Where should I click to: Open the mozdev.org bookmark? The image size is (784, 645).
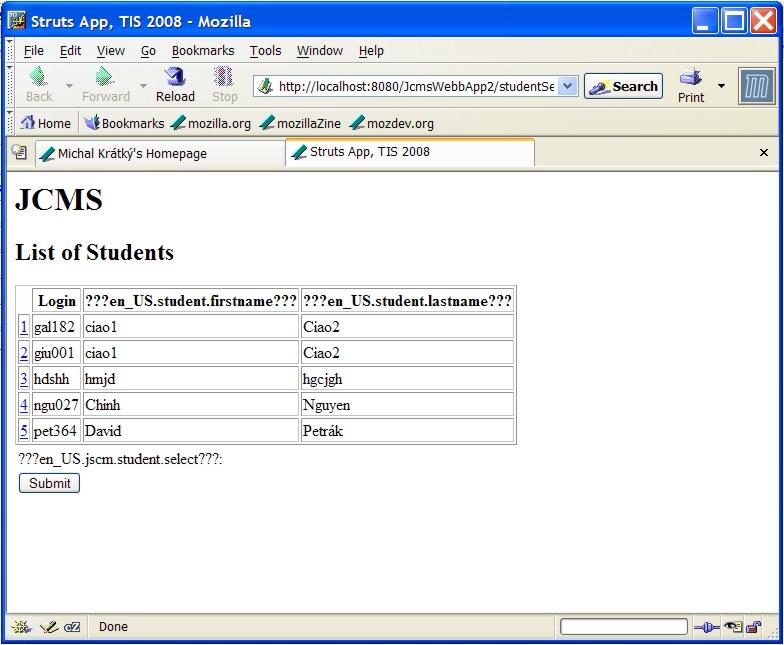392,123
